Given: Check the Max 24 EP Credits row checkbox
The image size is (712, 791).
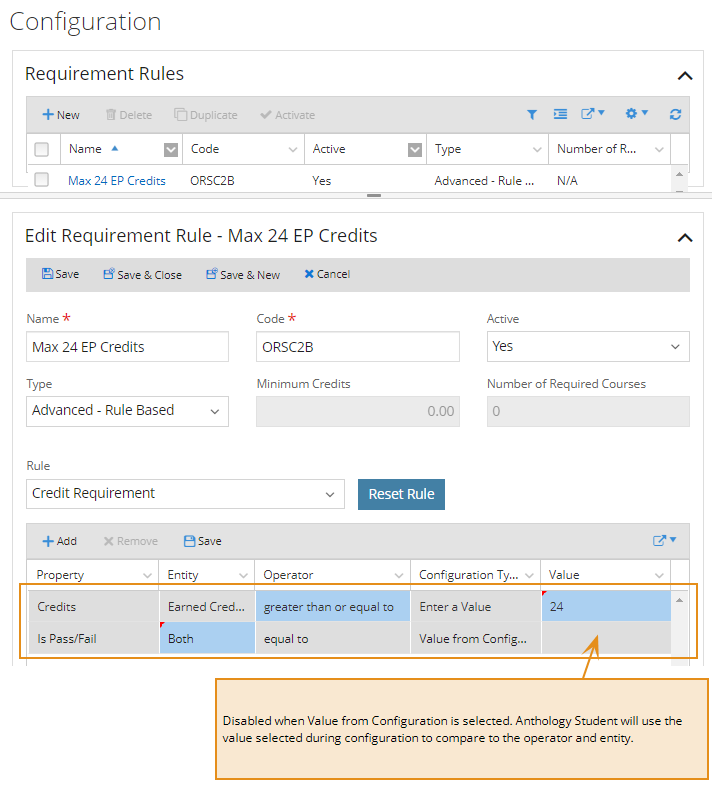Looking at the screenshot, I should point(41,180).
